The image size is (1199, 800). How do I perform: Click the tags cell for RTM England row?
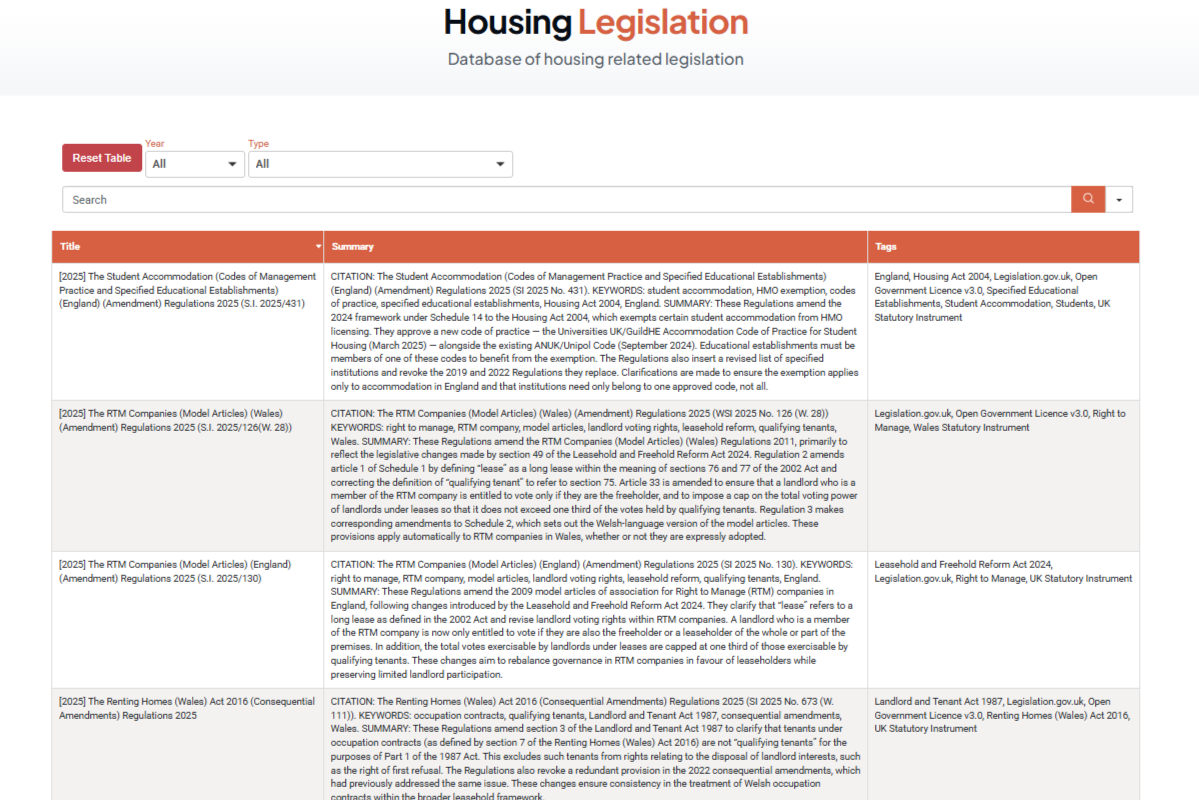pos(1002,571)
